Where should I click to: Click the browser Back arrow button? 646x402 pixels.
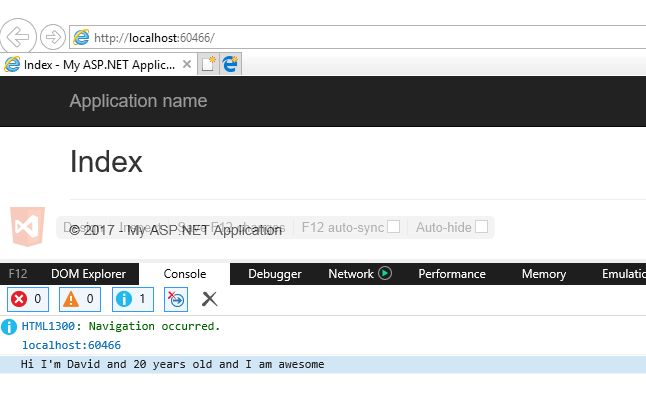click(19, 38)
